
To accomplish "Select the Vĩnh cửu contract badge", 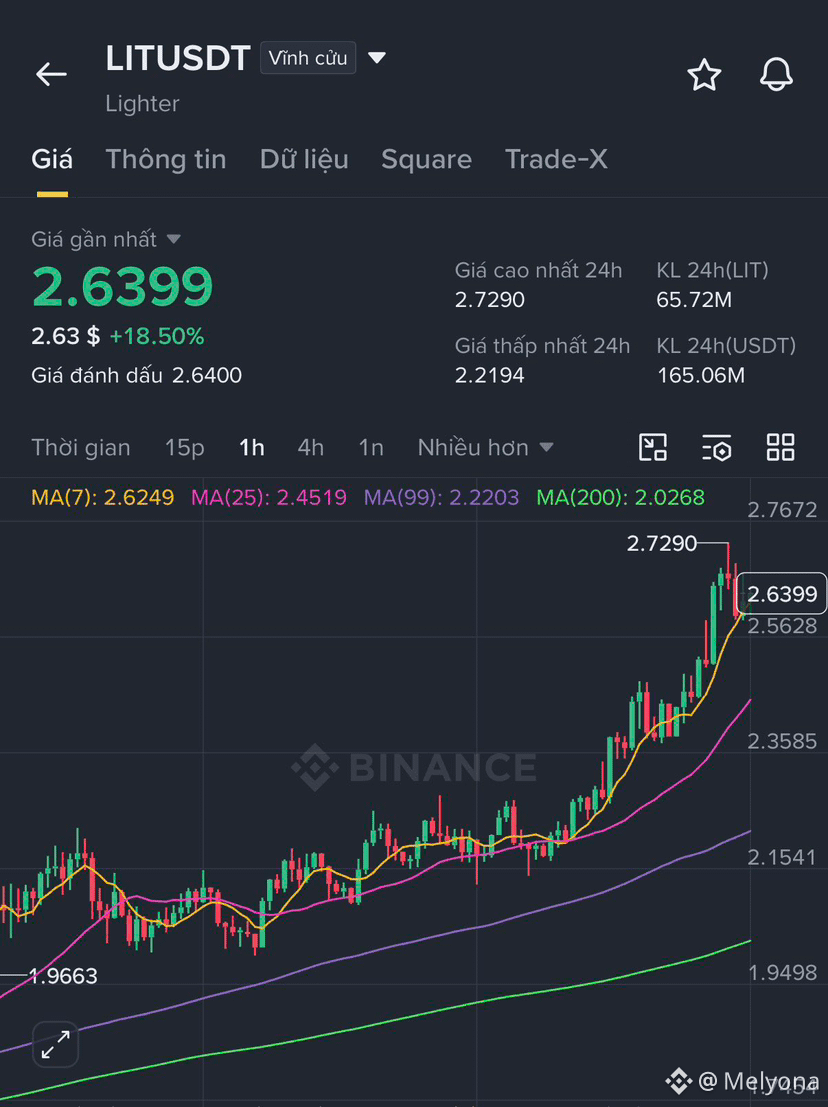I will tap(308, 58).
